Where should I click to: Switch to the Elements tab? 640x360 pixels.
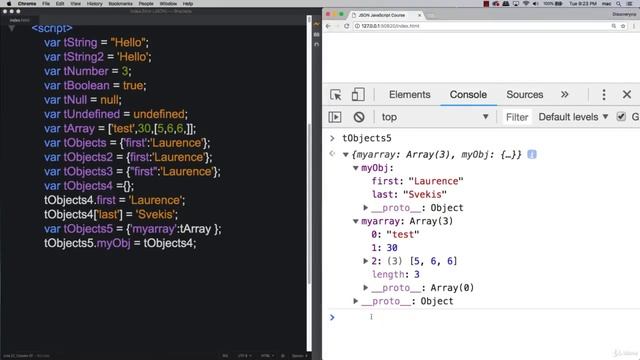pos(409,95)
